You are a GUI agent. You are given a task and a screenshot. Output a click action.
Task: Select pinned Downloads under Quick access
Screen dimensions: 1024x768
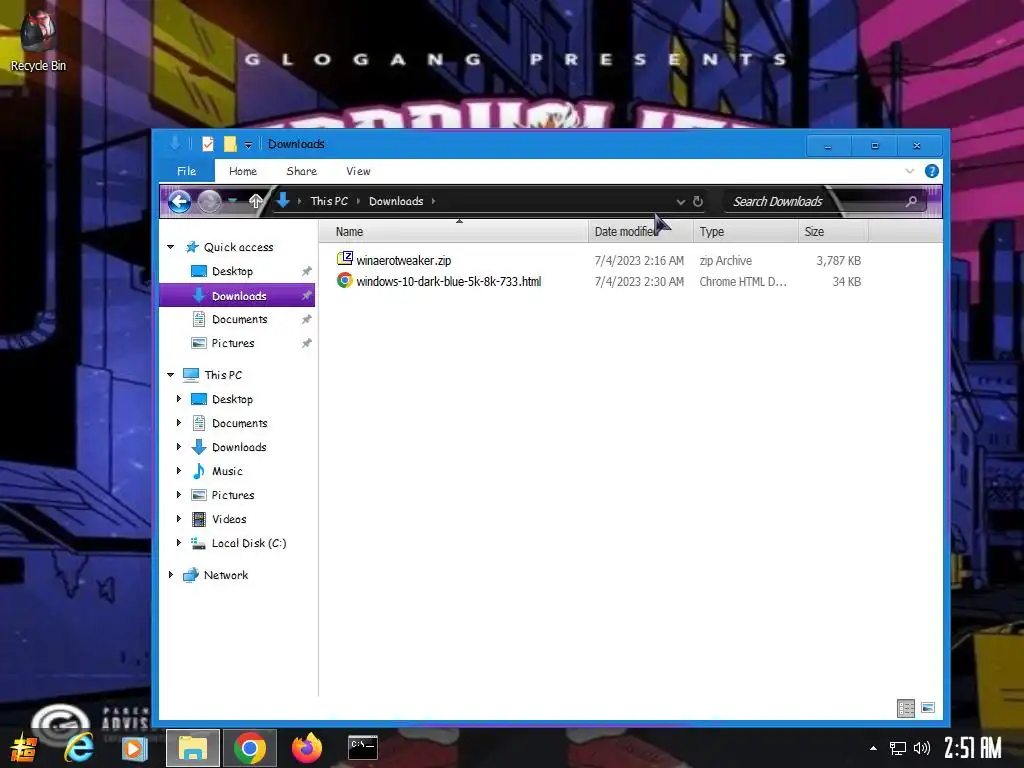(239, 296)
